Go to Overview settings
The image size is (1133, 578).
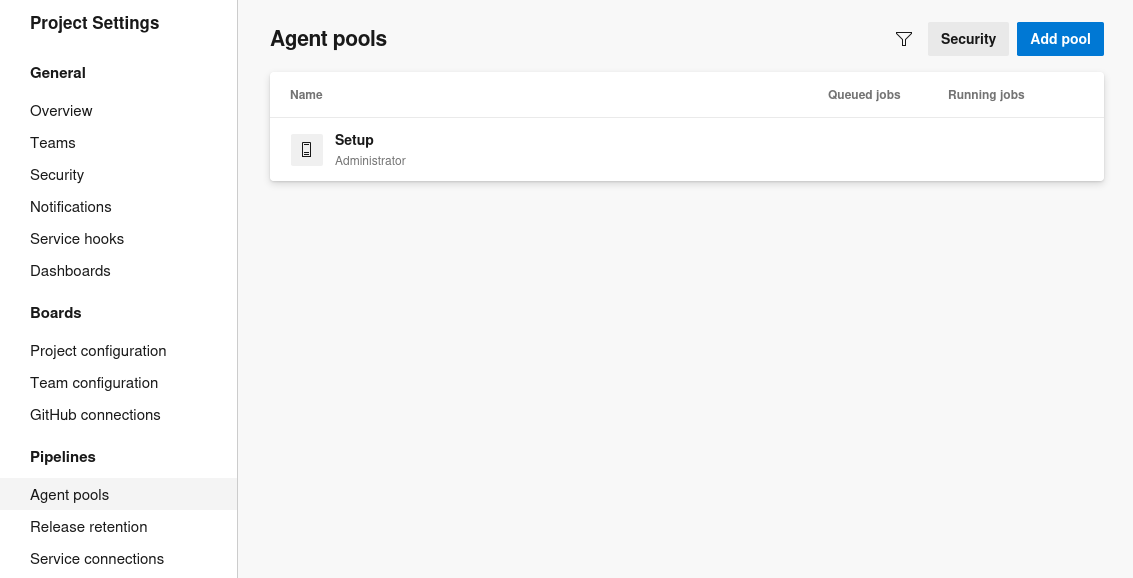tap(61, 111)
